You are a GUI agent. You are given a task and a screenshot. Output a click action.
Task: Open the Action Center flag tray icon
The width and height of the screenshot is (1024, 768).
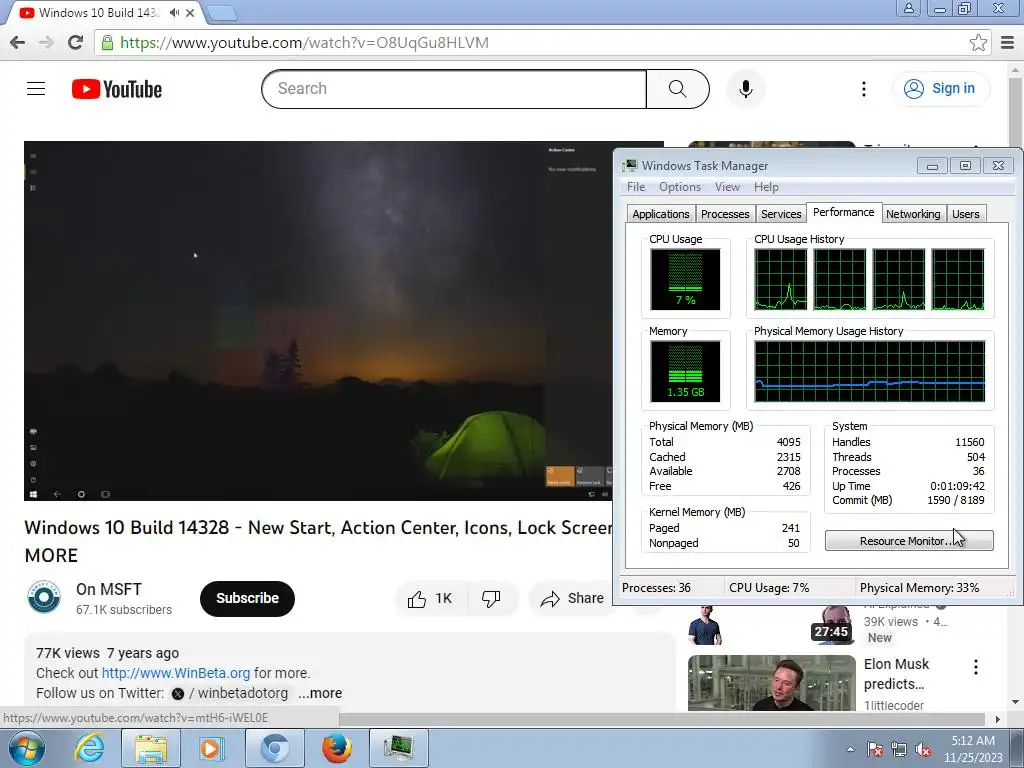[x=875, y=749]
